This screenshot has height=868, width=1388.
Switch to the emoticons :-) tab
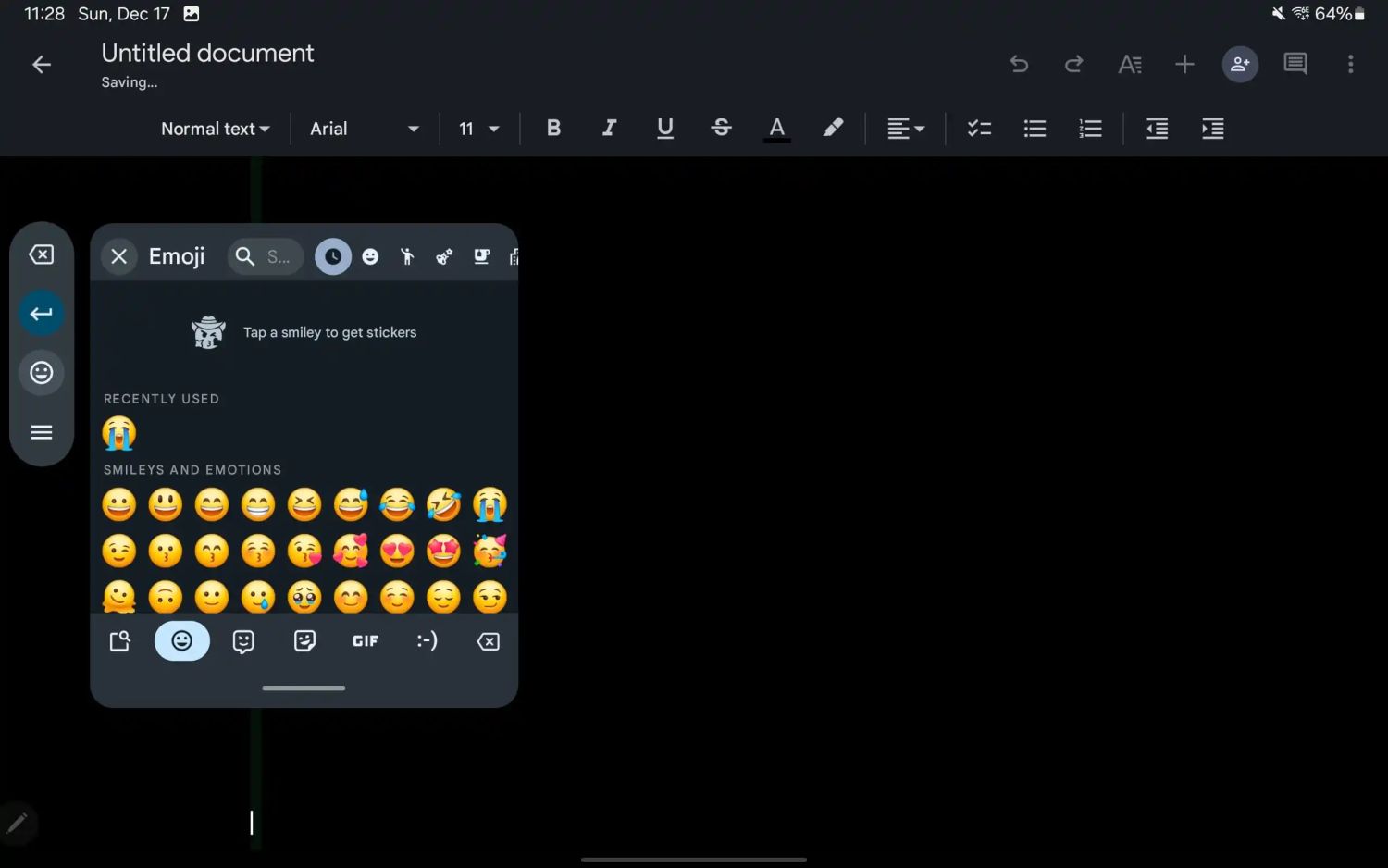pyautogui.click(x=427, y=641)
